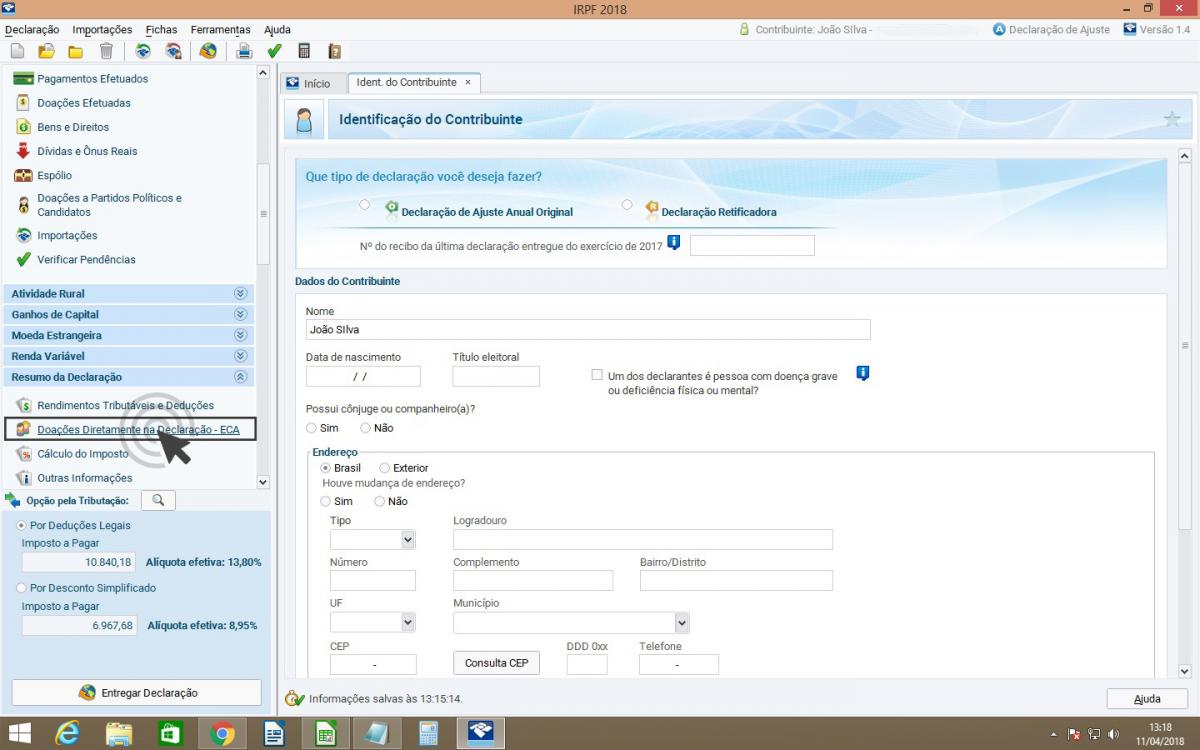Select the Exterior address radio
1200x750 pixels.
(385, 468)
